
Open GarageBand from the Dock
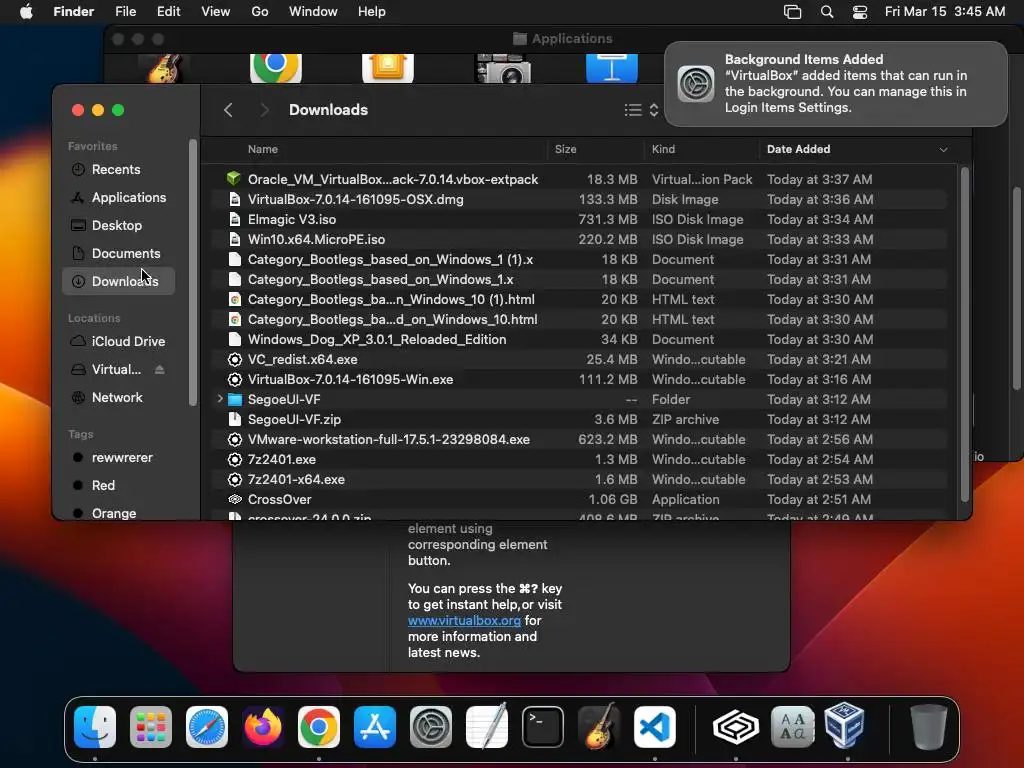pos(599,726)
